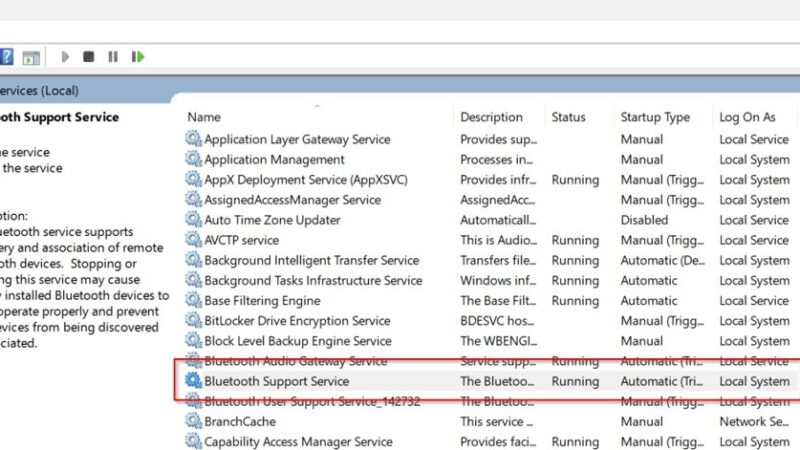Select Bluetooth User Support Service_142732 name
The width and height of the screenshot is (800, 450).
point(312,402)
